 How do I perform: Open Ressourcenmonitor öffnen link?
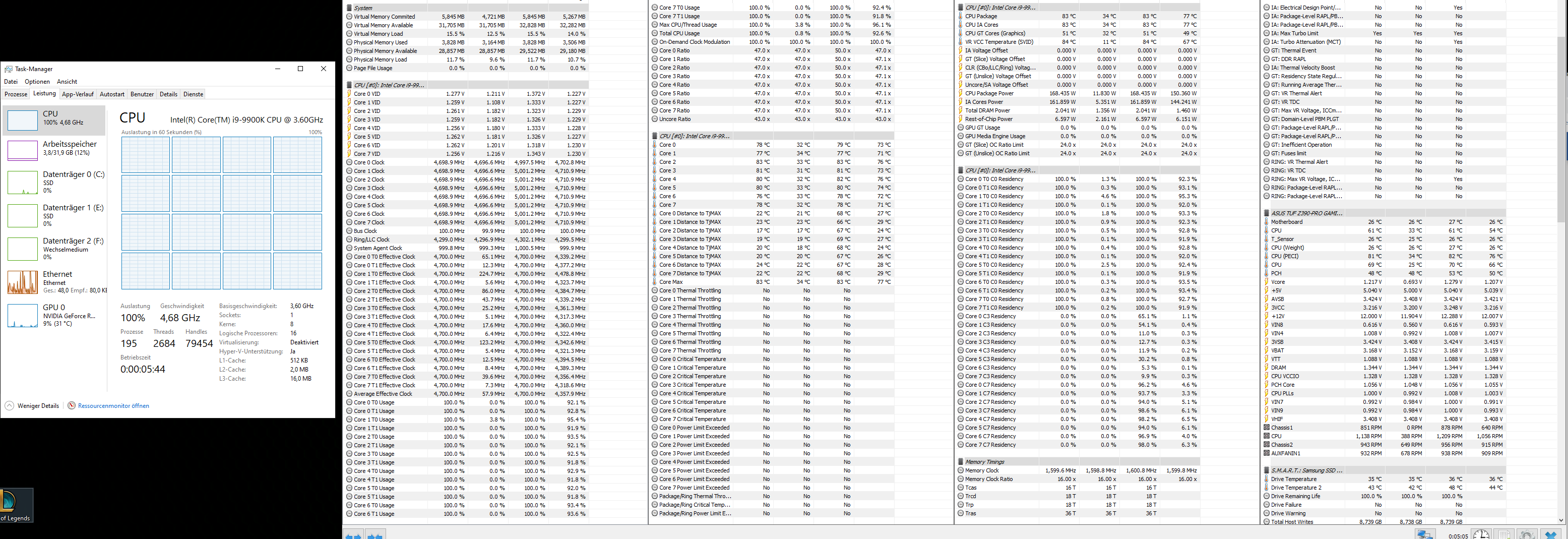click(x=113, y=405)
